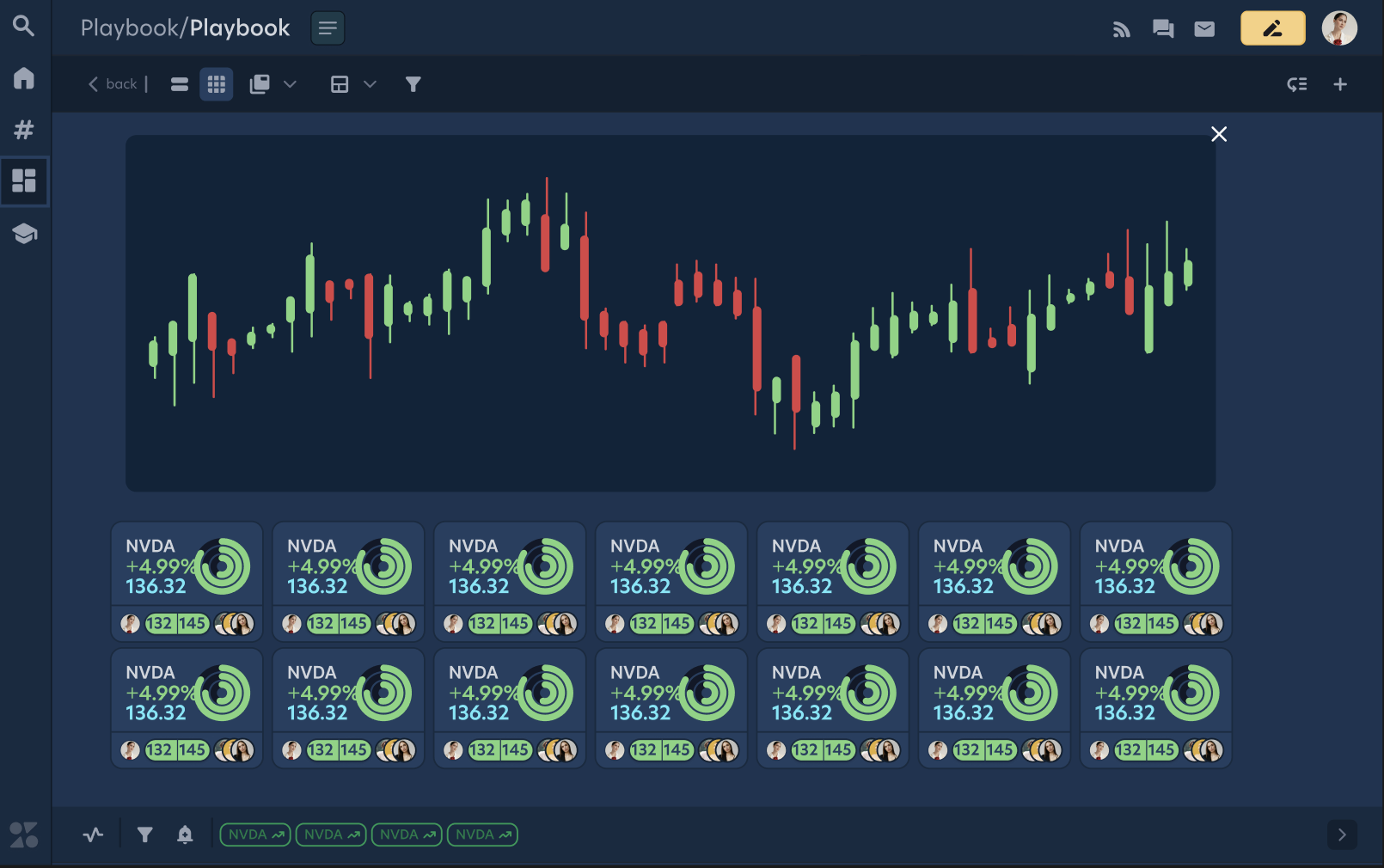Open the graduation cap learning section
This screenshot has width=1384, height=868.
[24, 233]
